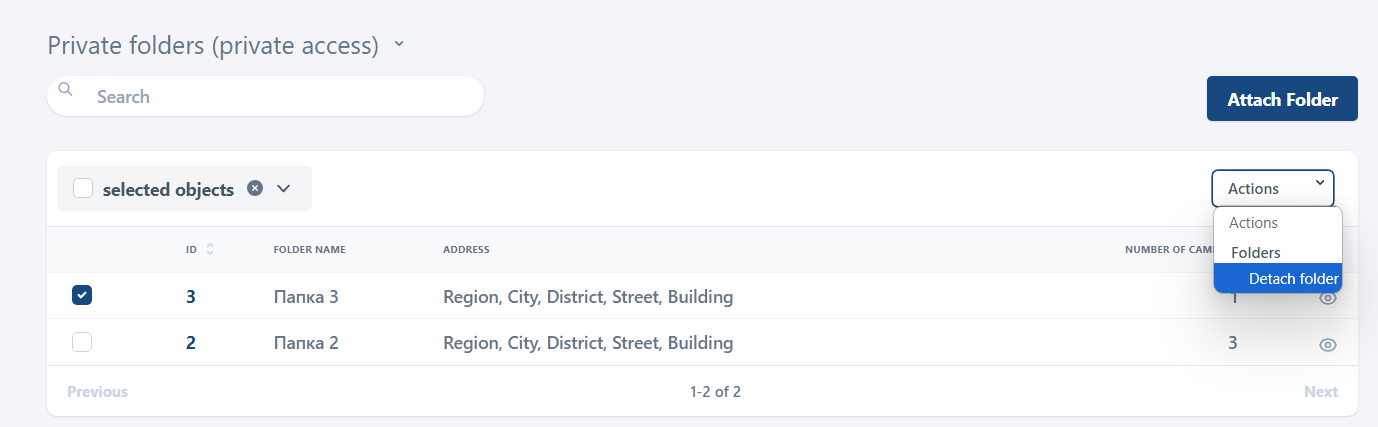
Task: Uncheck the checkbox for Папка 3
Action: [82, 296]
